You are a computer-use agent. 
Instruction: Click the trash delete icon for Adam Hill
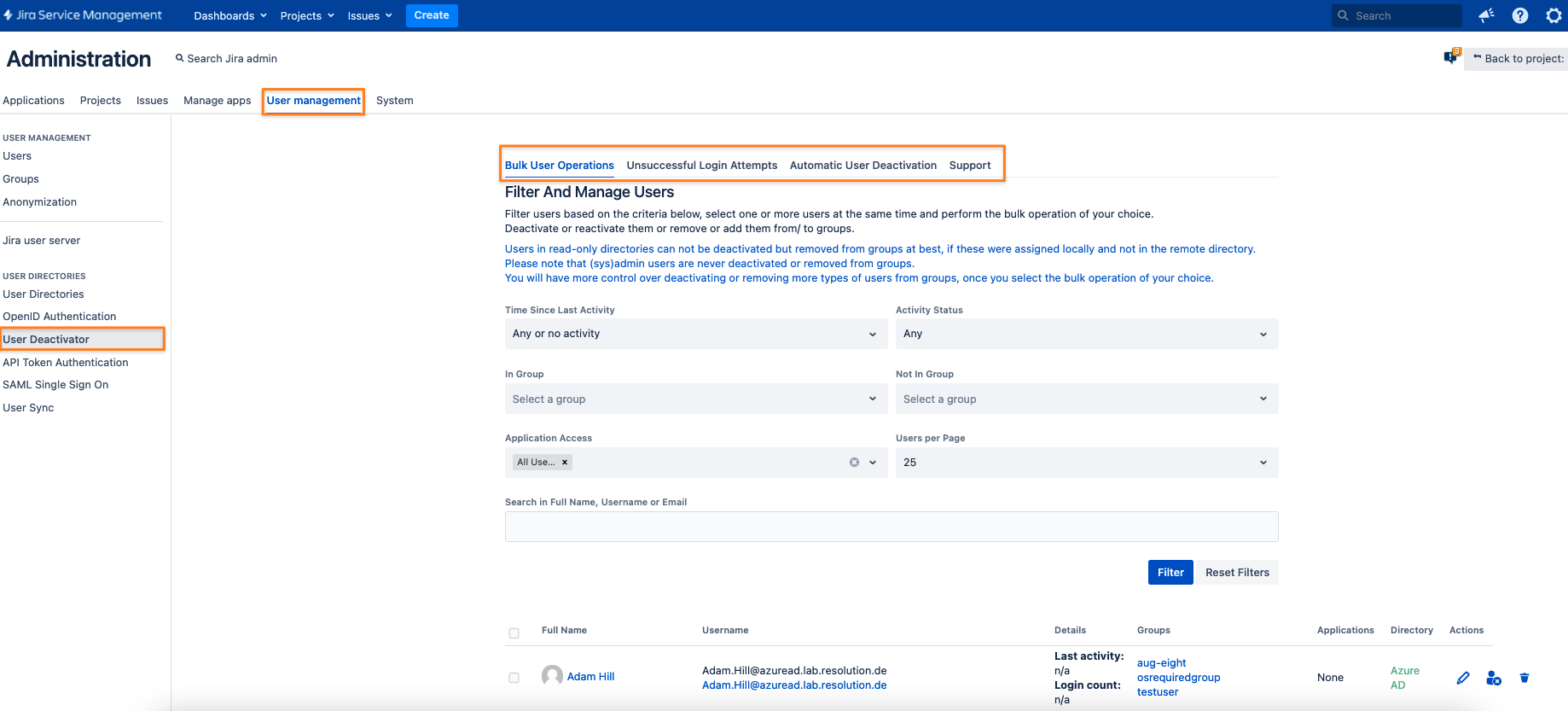(x=1524, y=678)
